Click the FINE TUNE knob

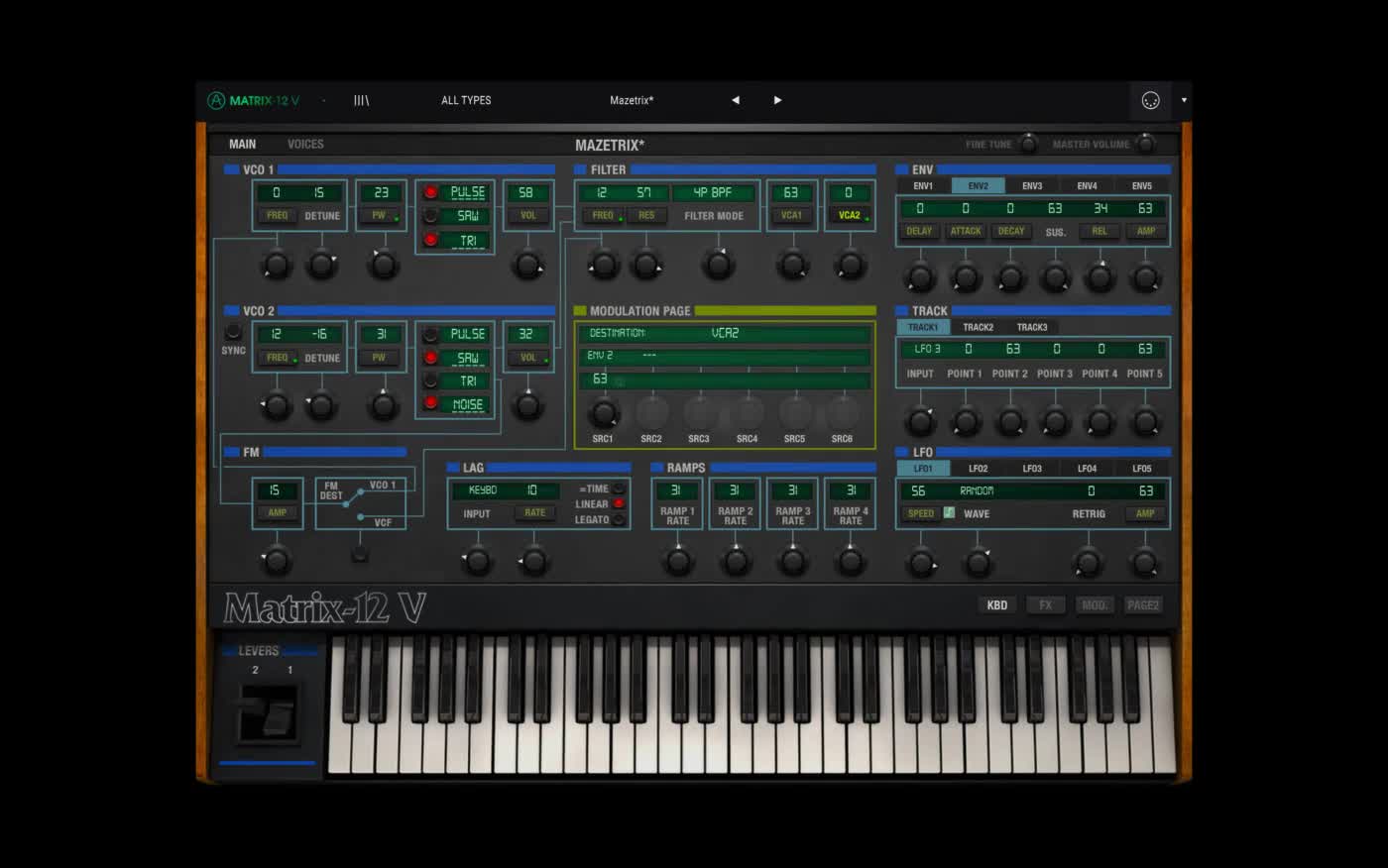click(1029, 144)
